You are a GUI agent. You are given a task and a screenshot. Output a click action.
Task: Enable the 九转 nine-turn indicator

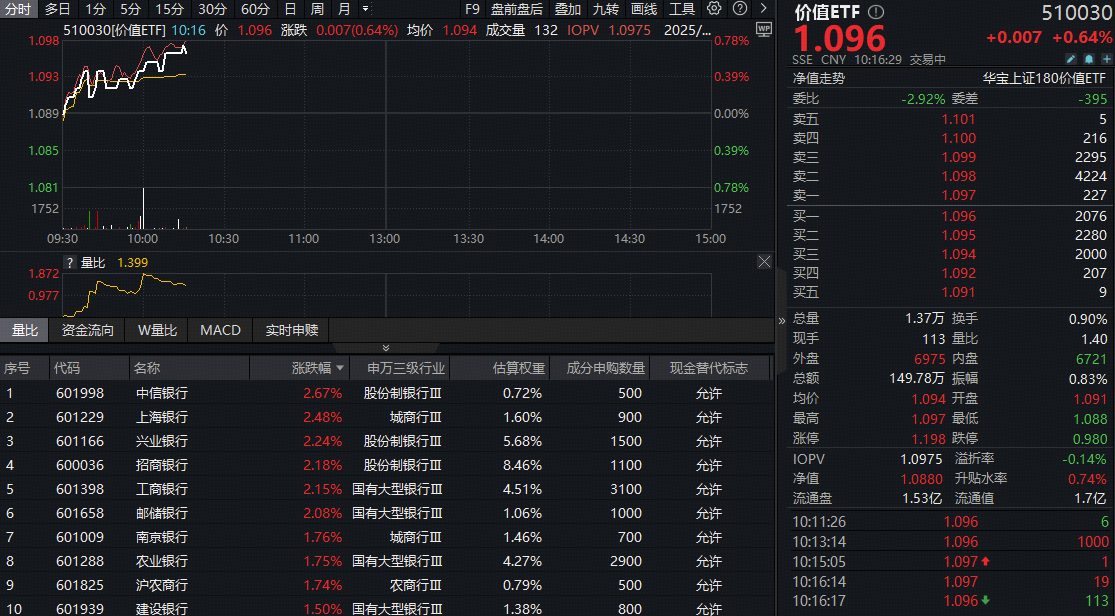(608, 9)
